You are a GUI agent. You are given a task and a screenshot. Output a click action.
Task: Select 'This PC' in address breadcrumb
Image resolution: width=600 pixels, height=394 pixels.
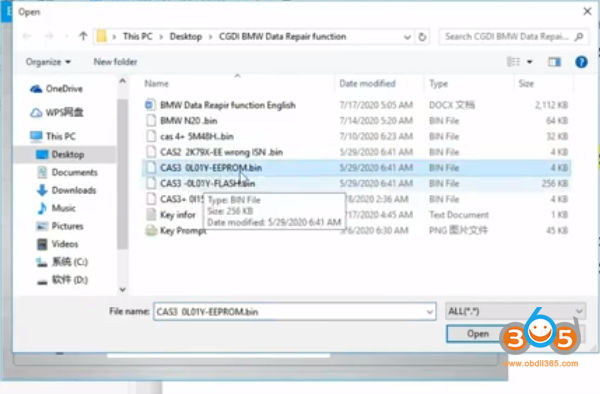point(137,36)
